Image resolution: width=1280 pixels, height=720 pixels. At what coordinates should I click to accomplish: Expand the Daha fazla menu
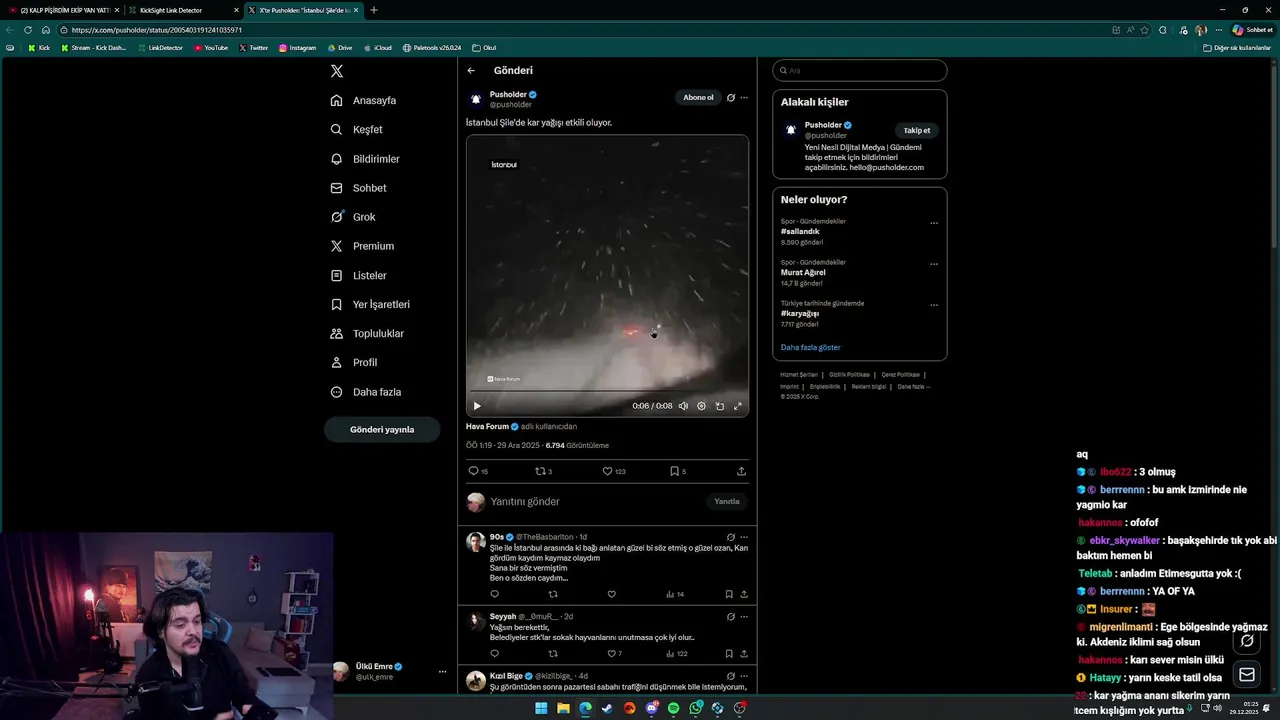click(366, 392)
